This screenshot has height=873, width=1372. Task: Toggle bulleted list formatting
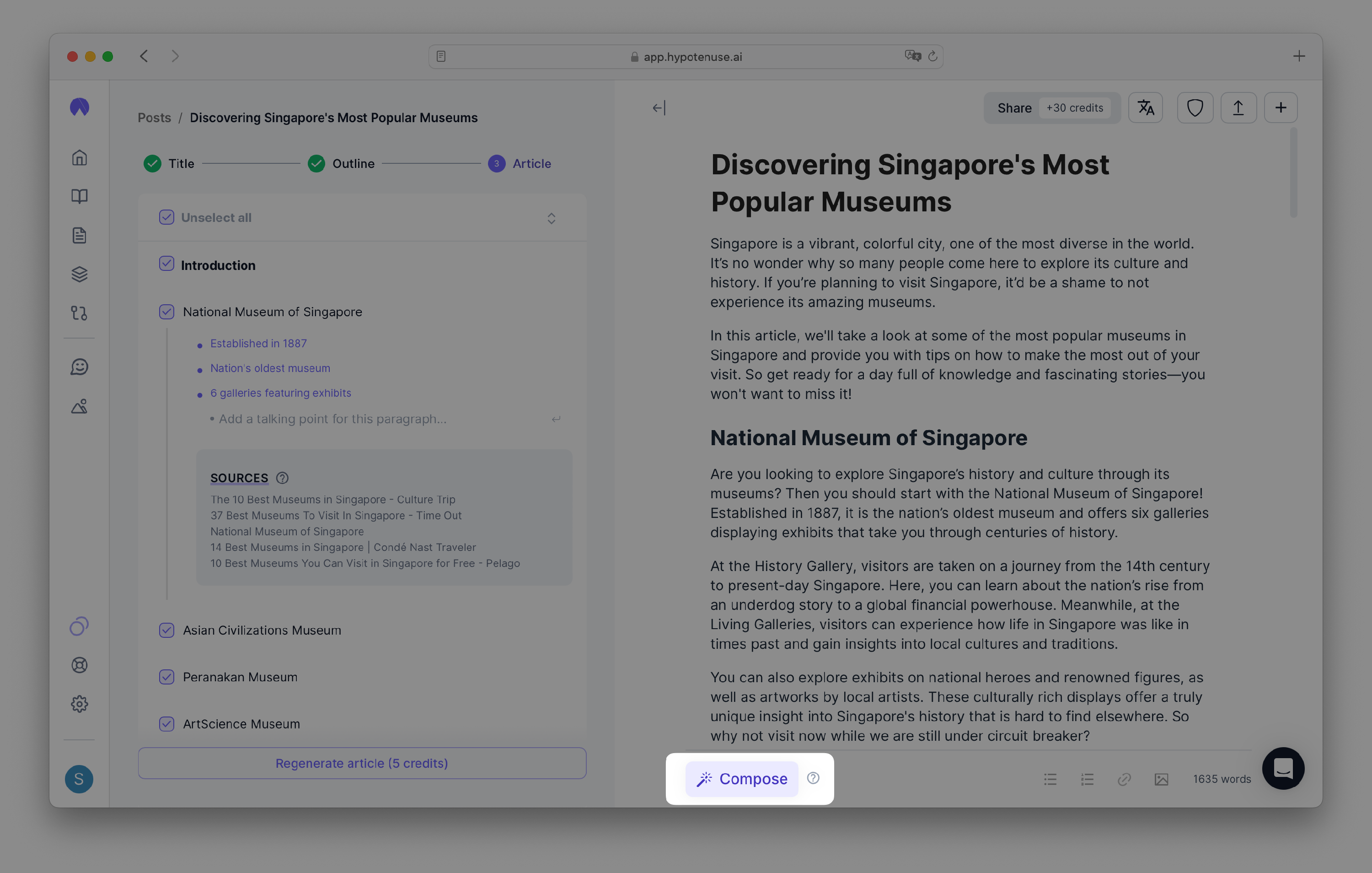tap(1050, 779)
